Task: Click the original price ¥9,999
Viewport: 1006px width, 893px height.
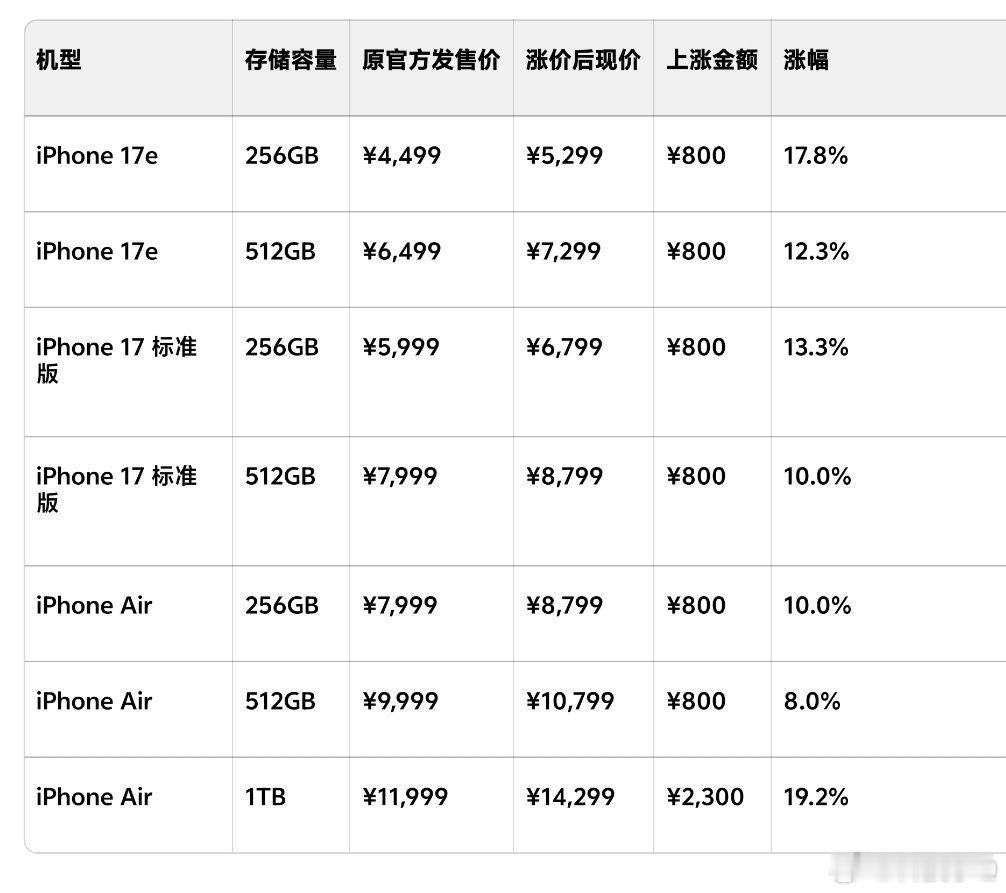Action: [400, 701]
